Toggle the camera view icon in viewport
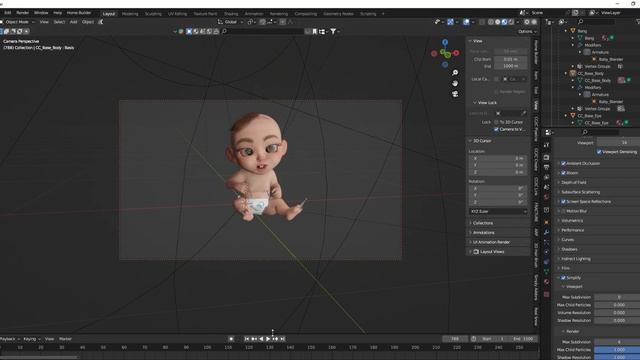 [455, 94]
